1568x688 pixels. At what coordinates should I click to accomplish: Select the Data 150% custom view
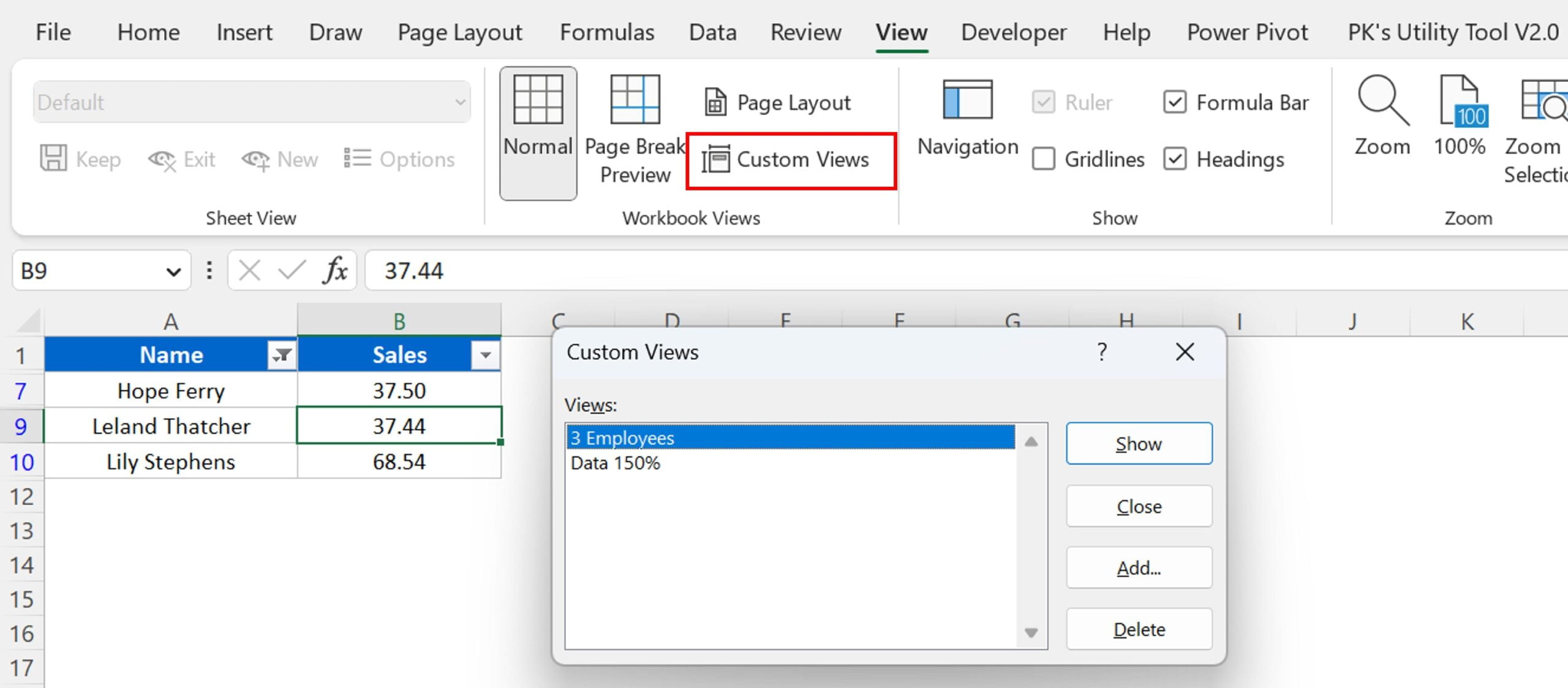(x=617, y=461)
